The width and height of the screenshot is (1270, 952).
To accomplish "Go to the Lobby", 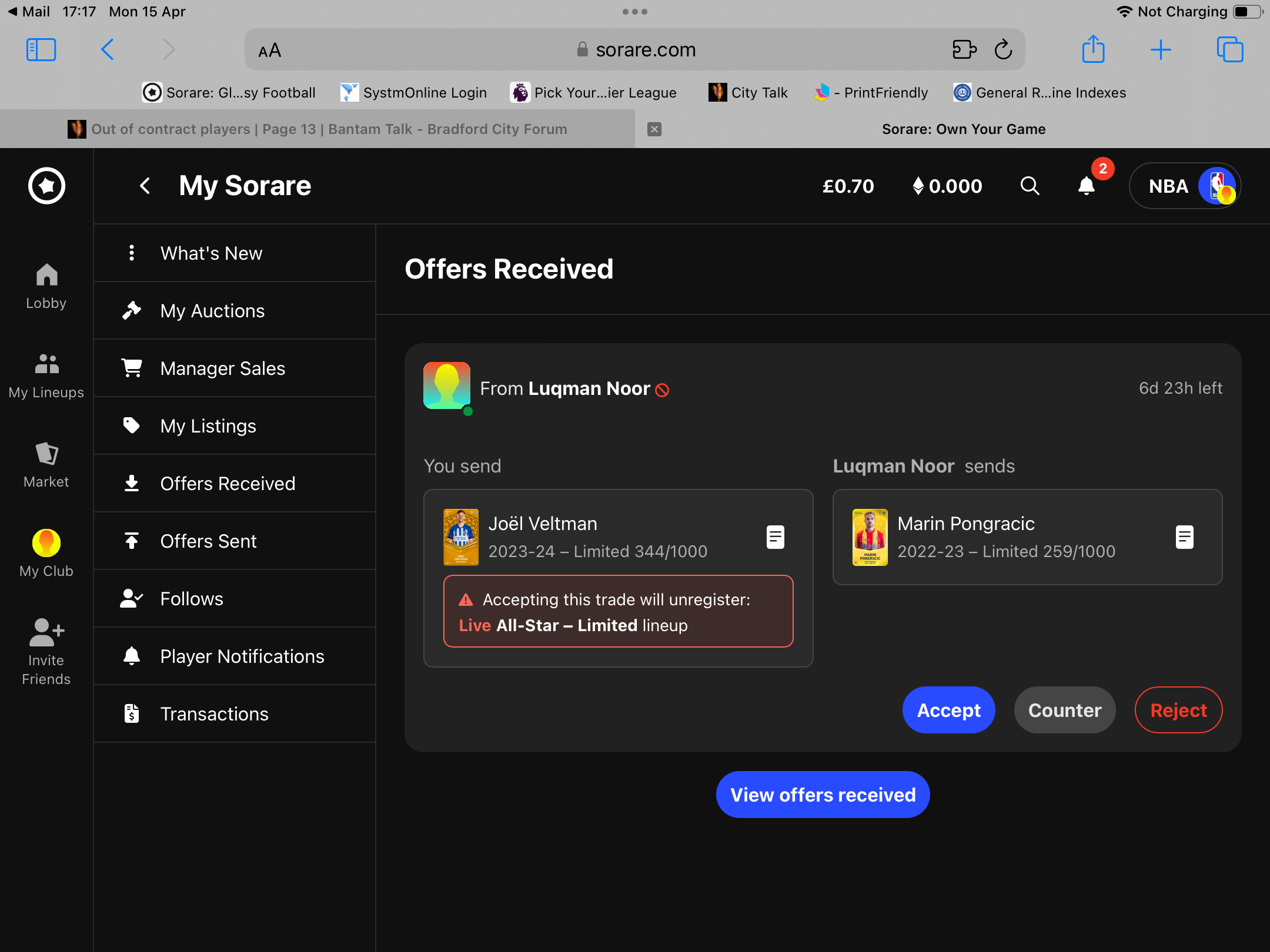I will point(46,286).
